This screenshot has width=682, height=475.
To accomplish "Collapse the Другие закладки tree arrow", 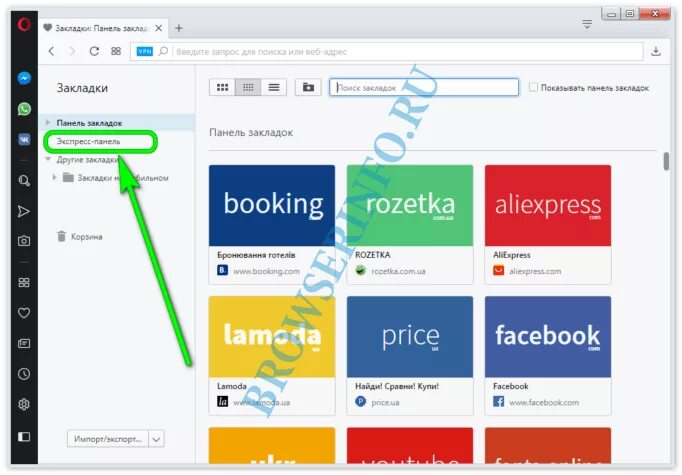I will coord(48,159).
